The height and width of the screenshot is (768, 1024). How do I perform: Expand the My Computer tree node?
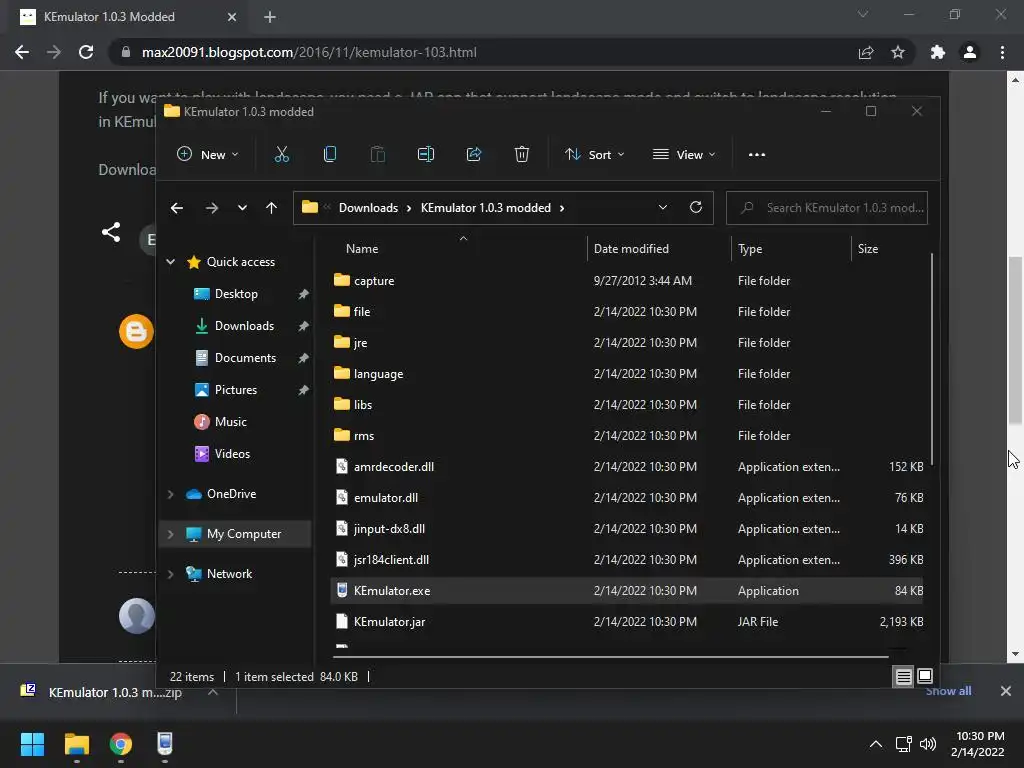[x=170, y=534]
